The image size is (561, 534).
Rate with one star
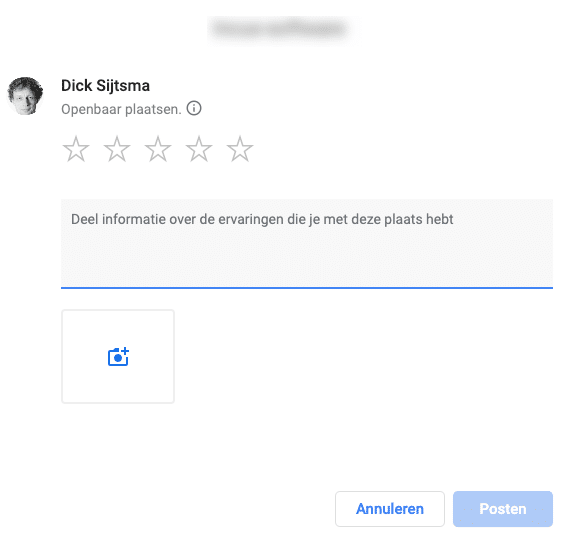click(76, 149)
